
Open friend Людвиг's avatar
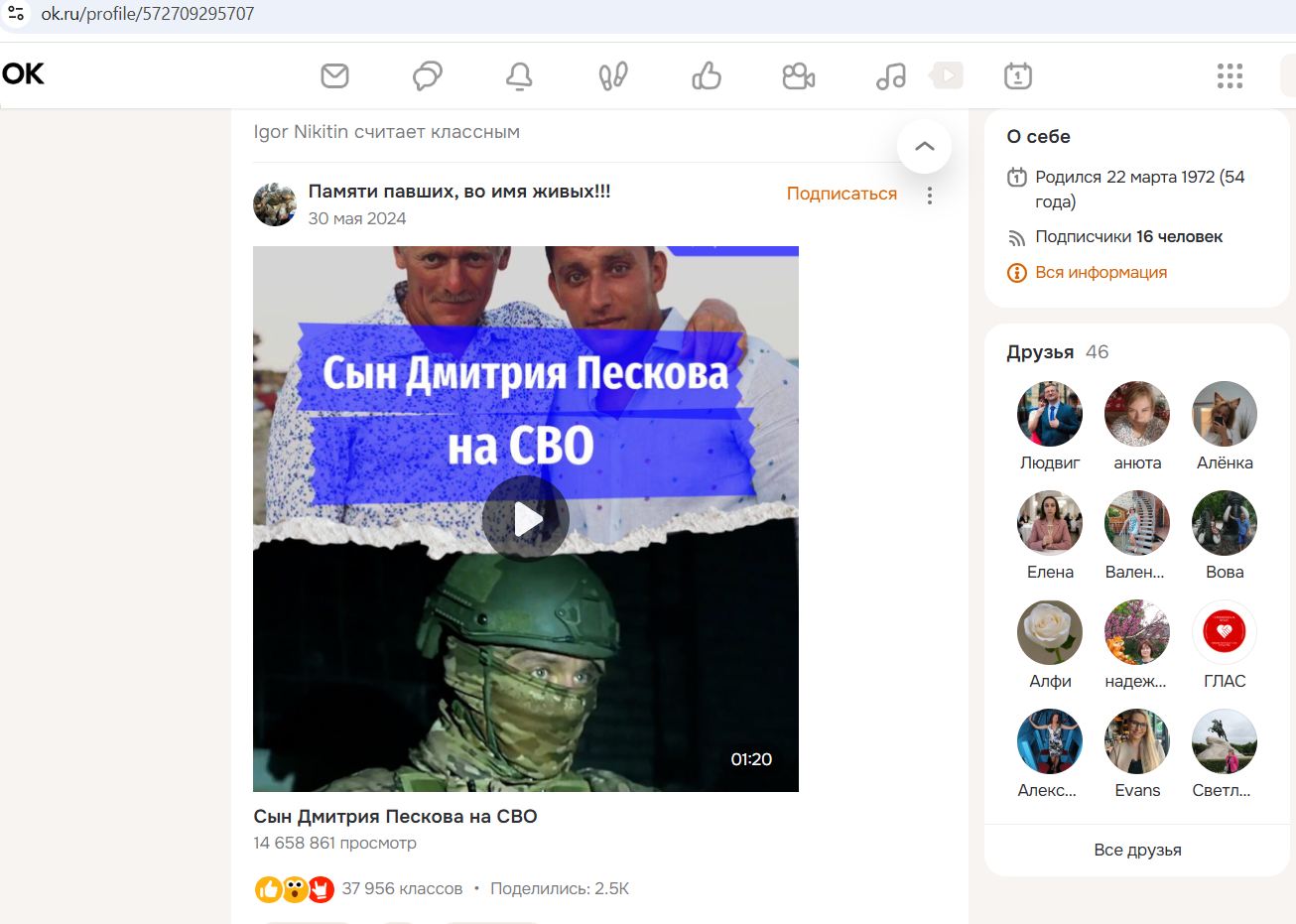coord(1050,414)
